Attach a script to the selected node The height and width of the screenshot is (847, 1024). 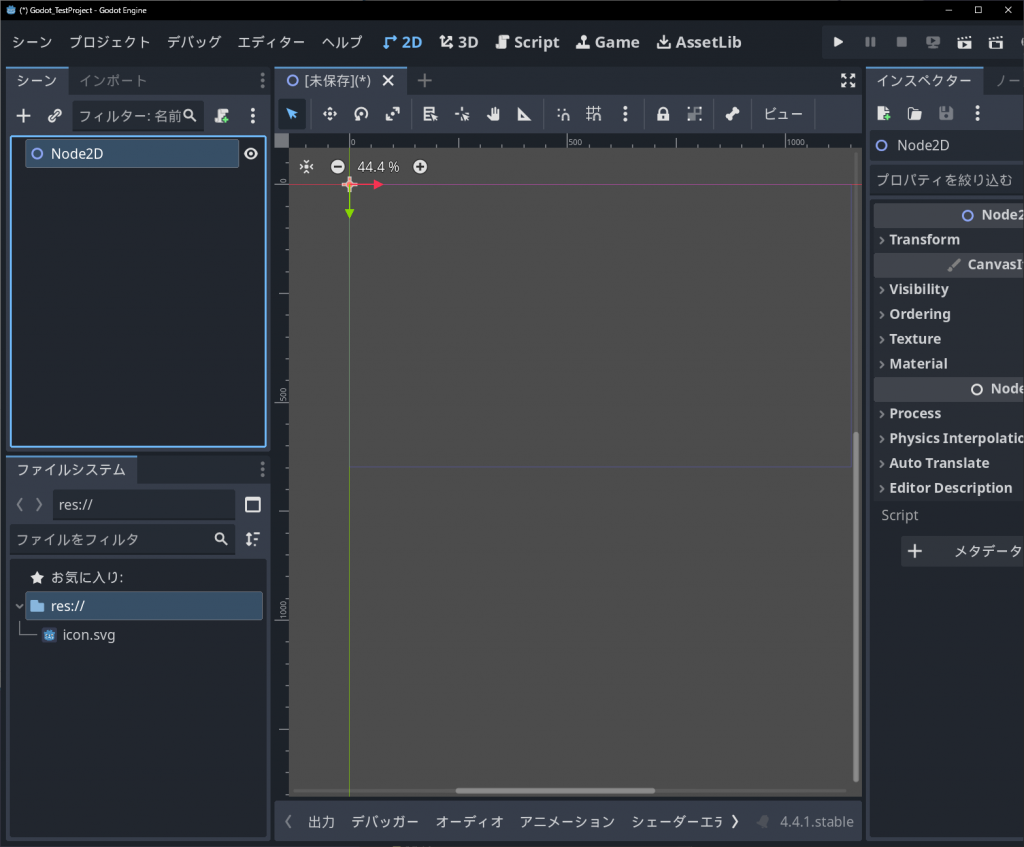[x=222, y=116]
